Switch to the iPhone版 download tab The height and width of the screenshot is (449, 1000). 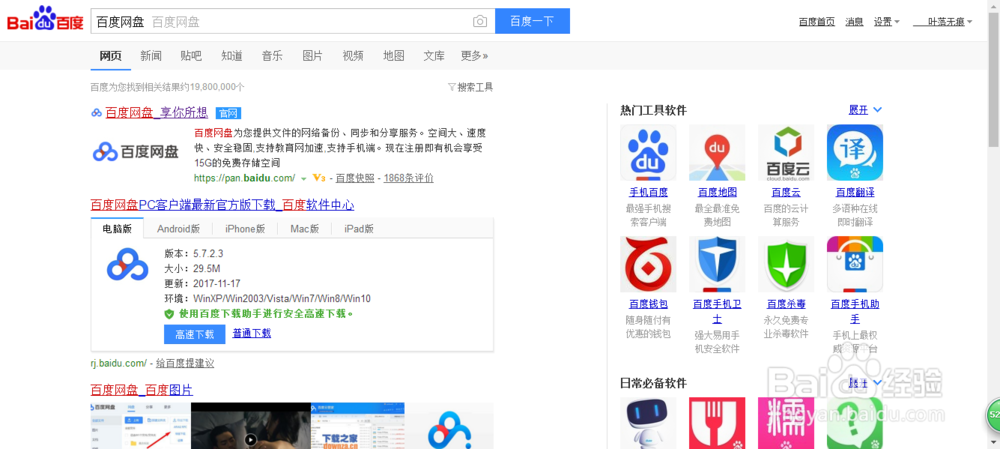[x=245, y=228]
